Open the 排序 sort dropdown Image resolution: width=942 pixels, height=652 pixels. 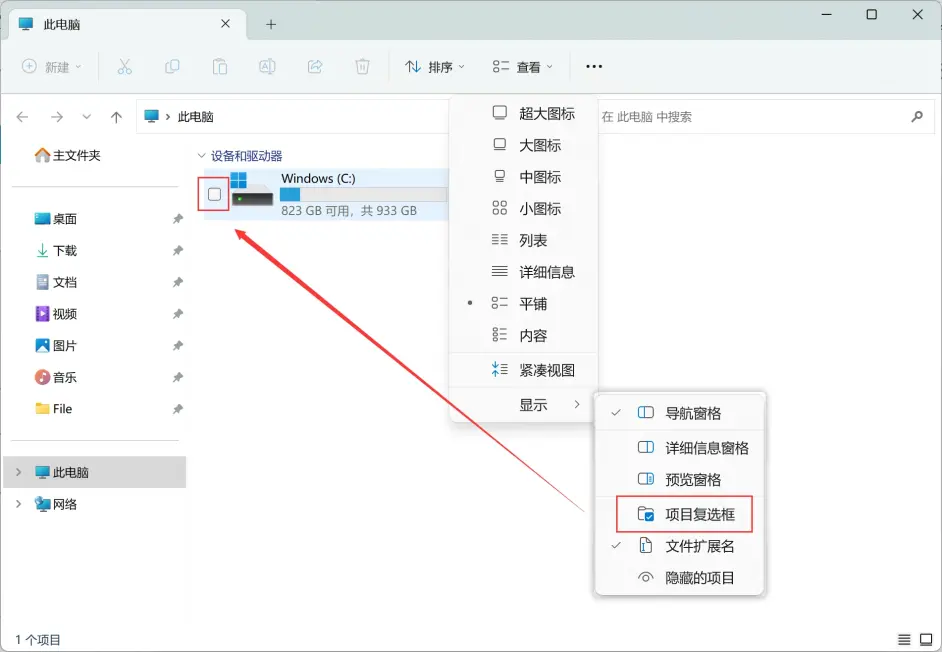pos(435,67)
